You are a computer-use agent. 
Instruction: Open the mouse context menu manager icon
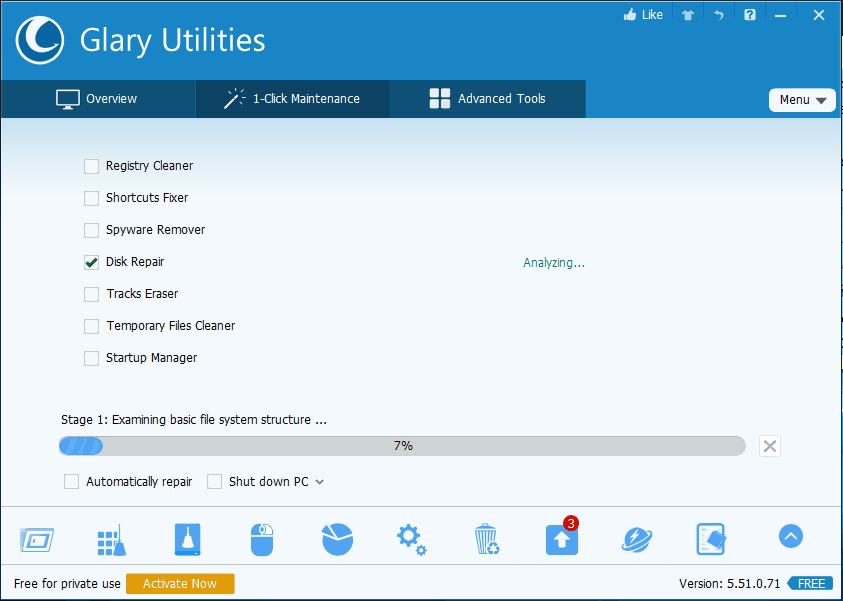(262, 540)
